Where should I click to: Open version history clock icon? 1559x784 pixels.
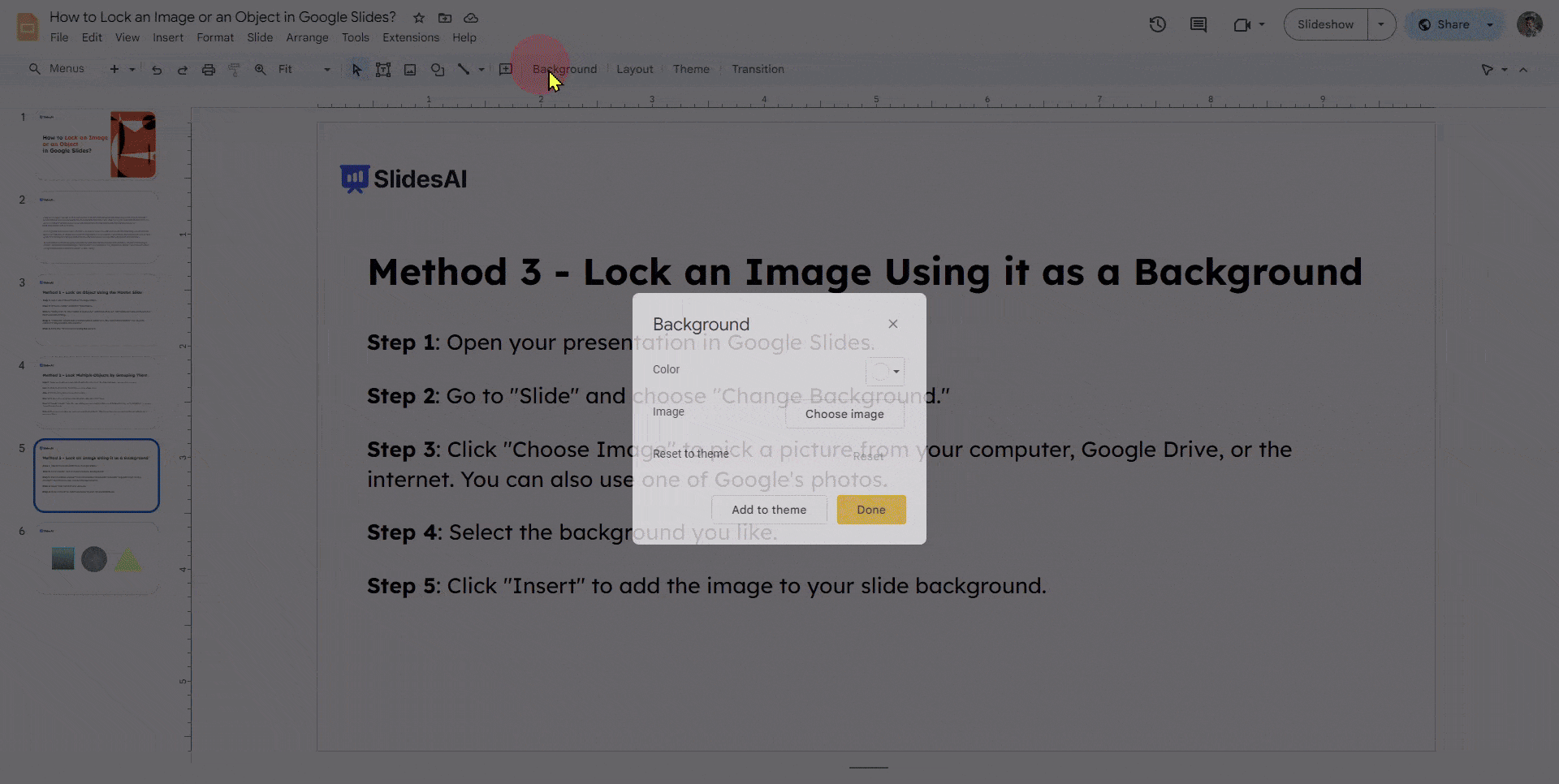point(1157,24)
